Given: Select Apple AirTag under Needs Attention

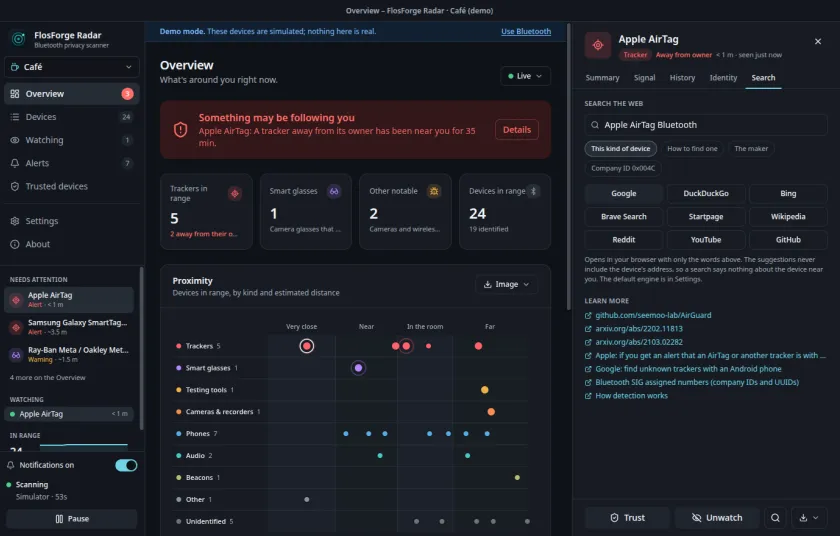Looking at the screenshot, I should point(69,300).
